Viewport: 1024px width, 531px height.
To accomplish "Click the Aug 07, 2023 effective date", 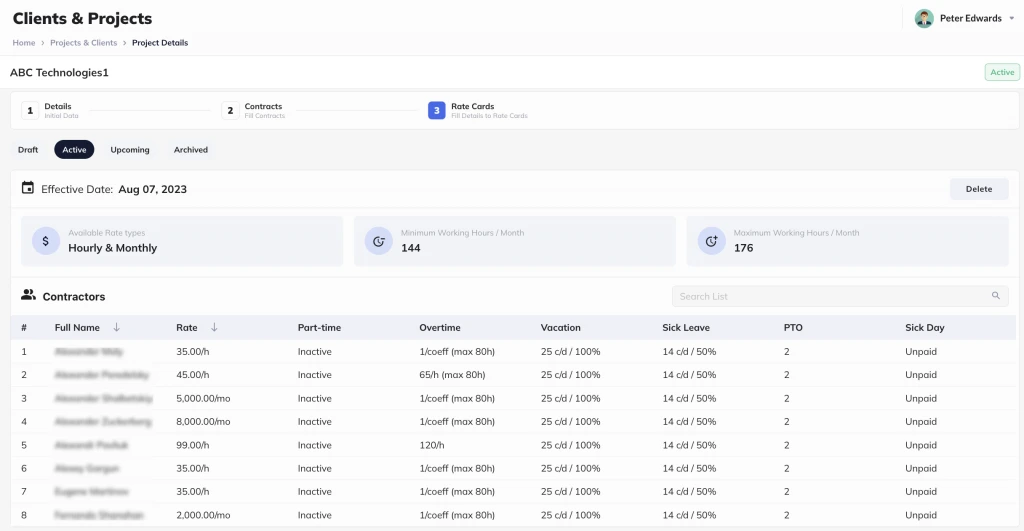I will (x=152, y=189).
